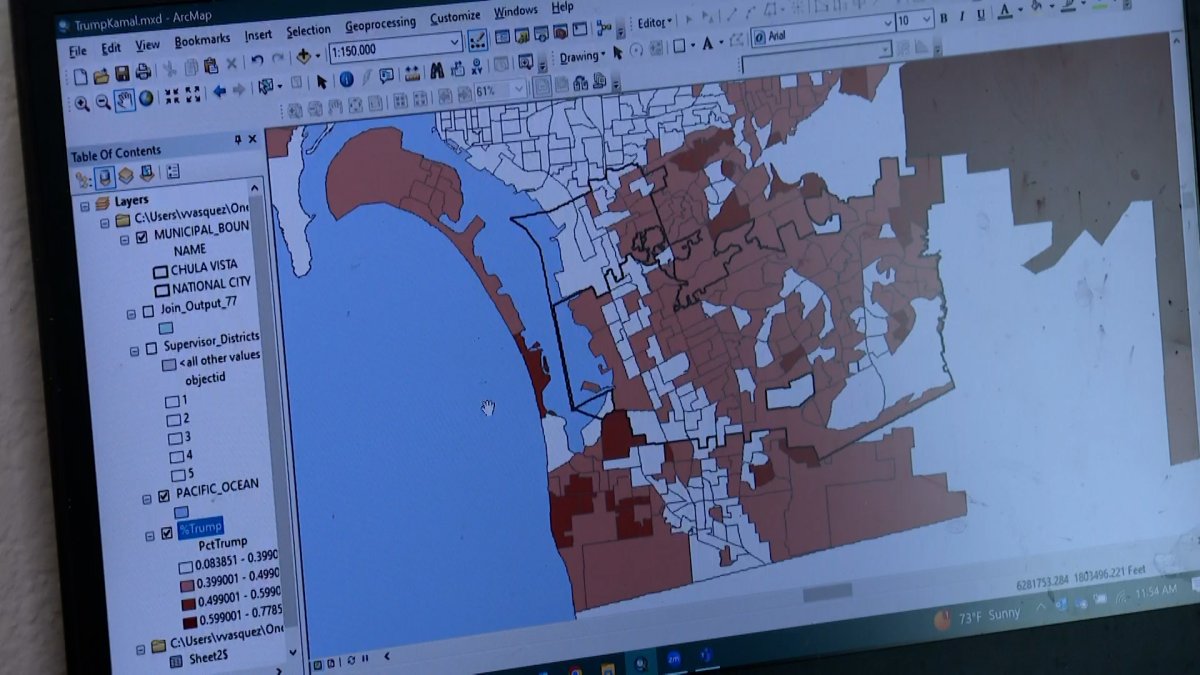Open the Bookmarks menu
The height and width of the screenshot is (675, 1200).
coord(202,41)
